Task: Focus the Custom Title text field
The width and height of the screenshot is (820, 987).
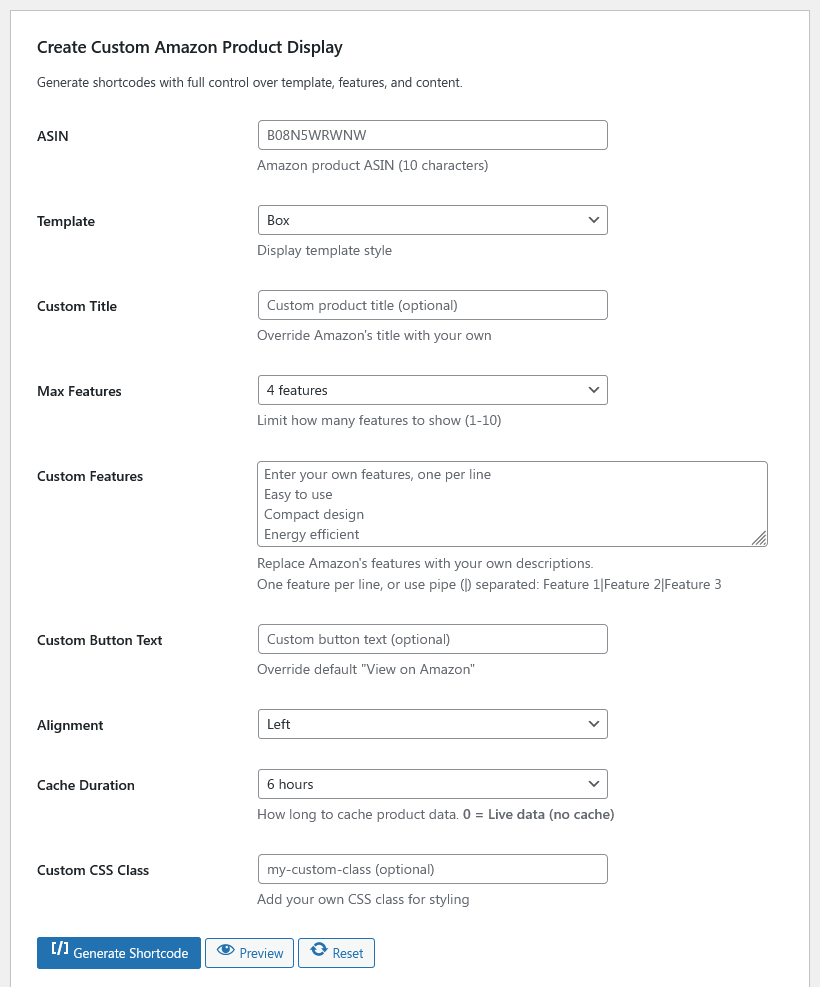Action: point(432,304)
